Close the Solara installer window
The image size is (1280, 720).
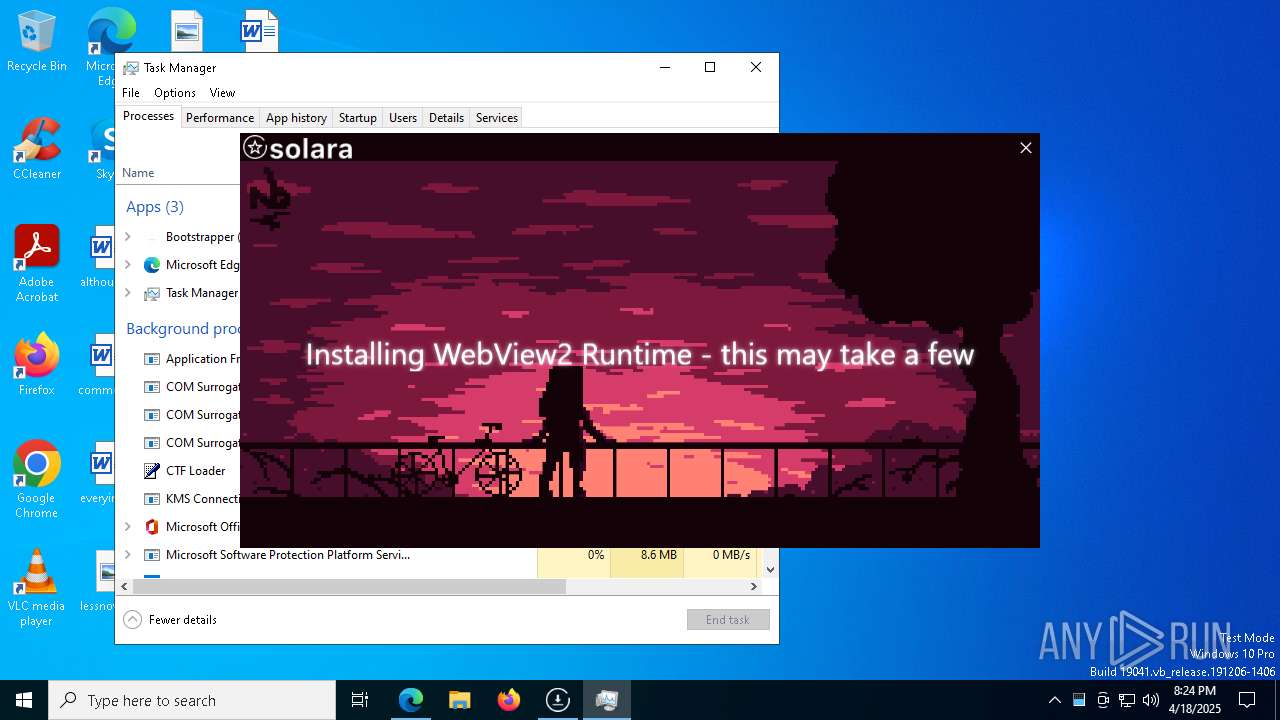coord(1025,148)
